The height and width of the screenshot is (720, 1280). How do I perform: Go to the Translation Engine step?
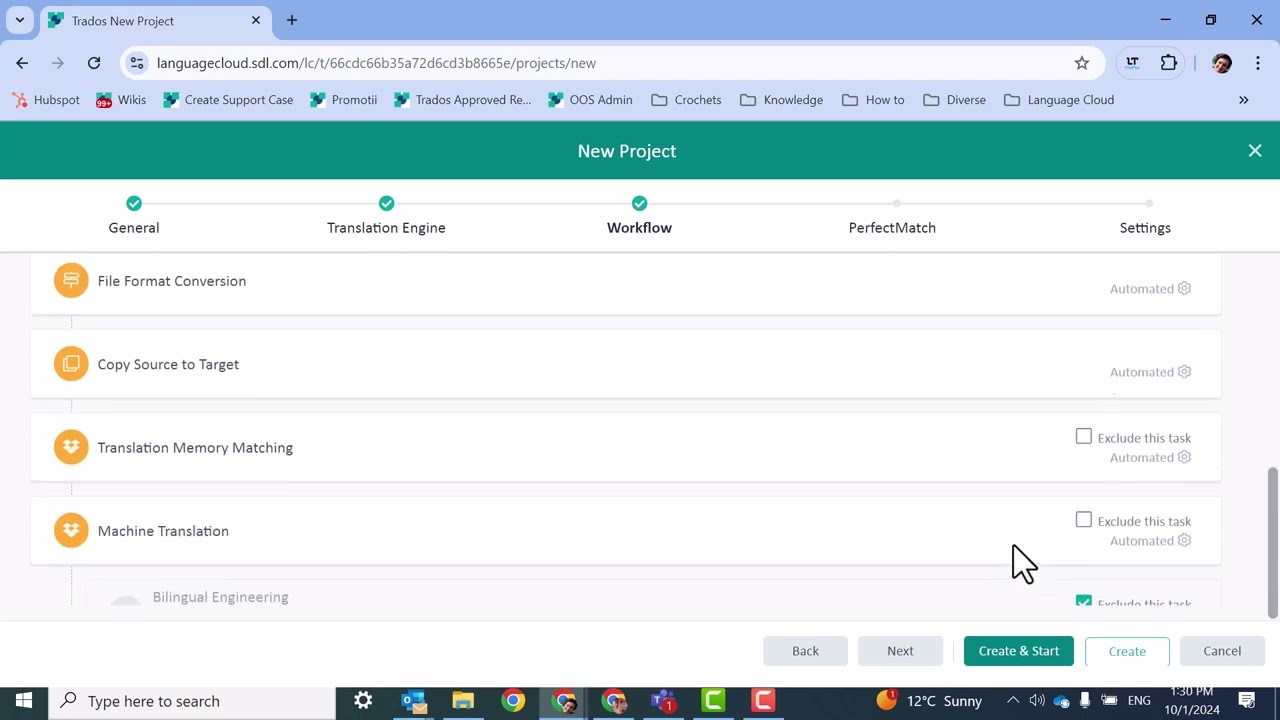tap(386, 216)
